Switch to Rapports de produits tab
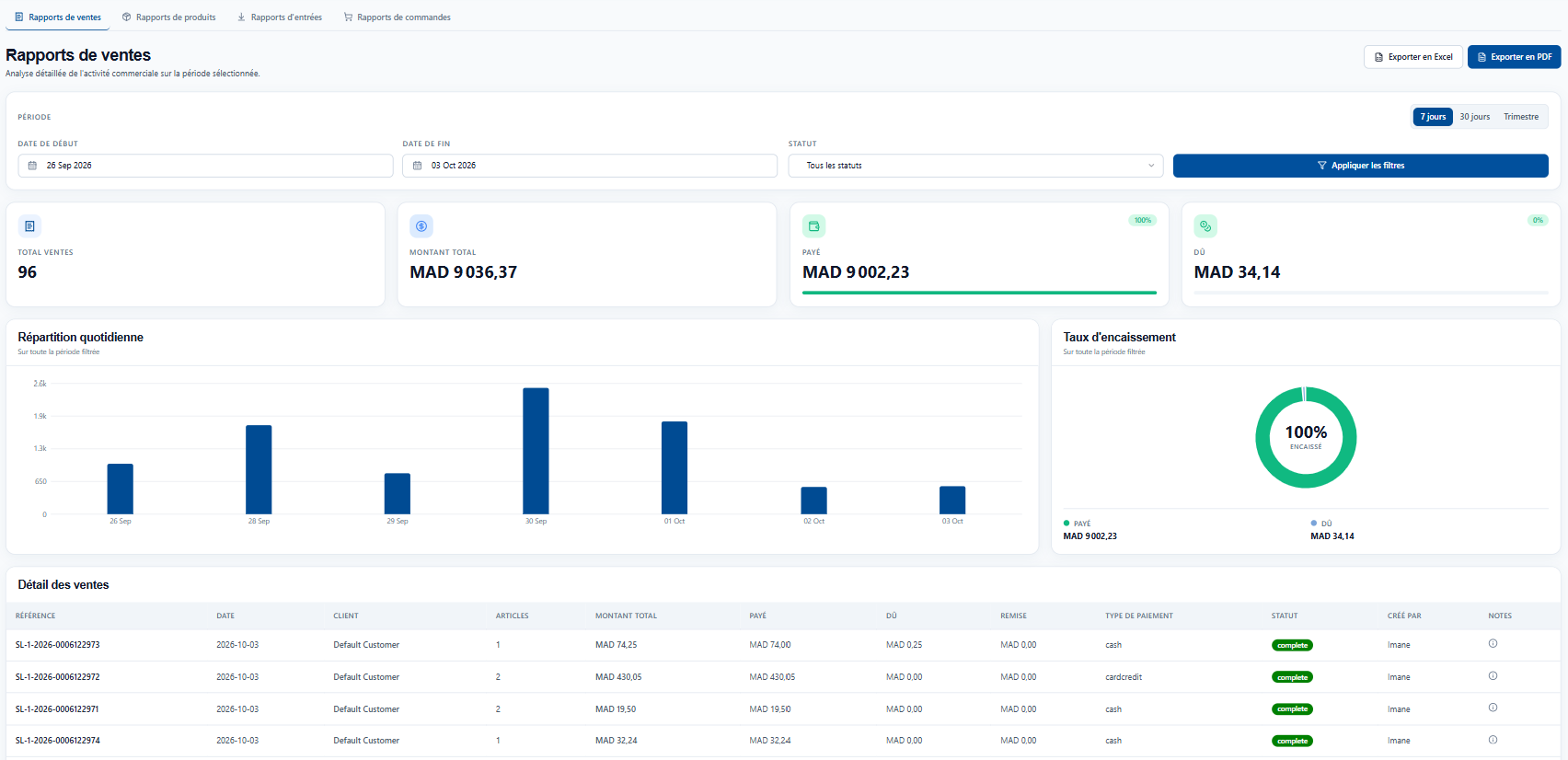The width and height of the screenshot is (1568, 760). (x=169, y=17)
